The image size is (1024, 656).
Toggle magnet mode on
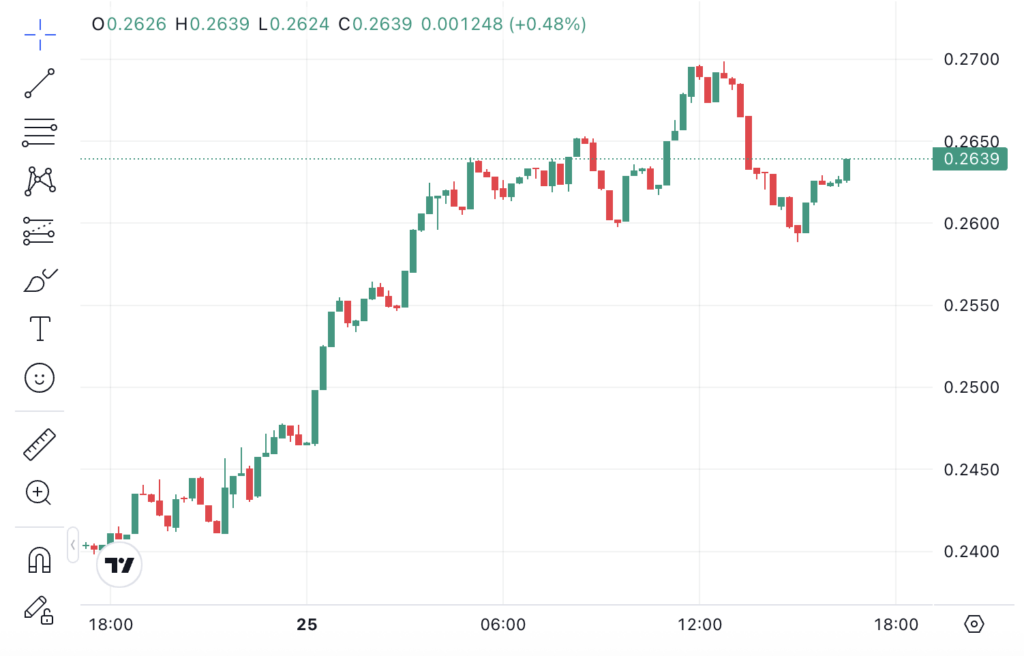pyautogui.click(x=40, y=559)
